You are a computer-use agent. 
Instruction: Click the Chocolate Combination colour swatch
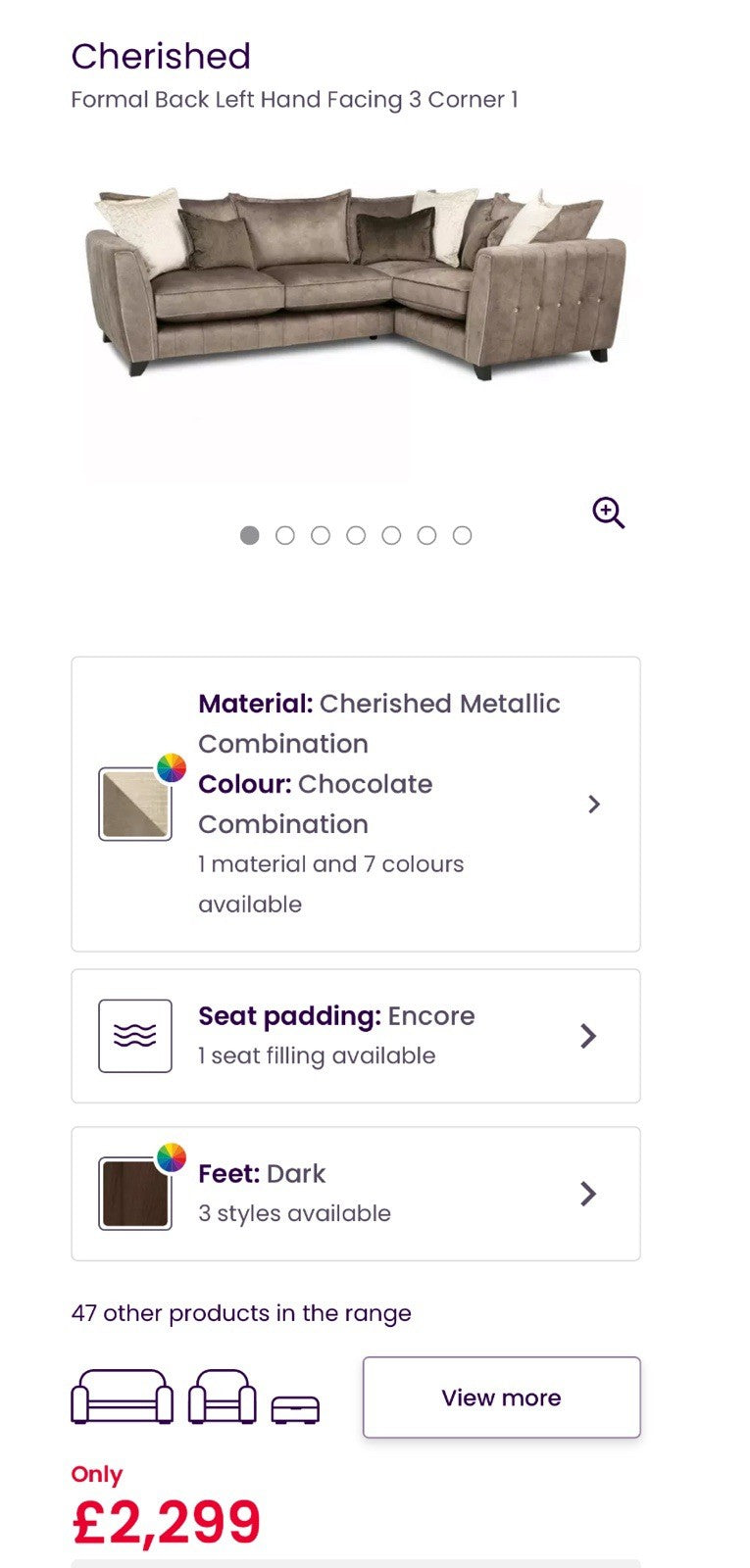point(133,806)
